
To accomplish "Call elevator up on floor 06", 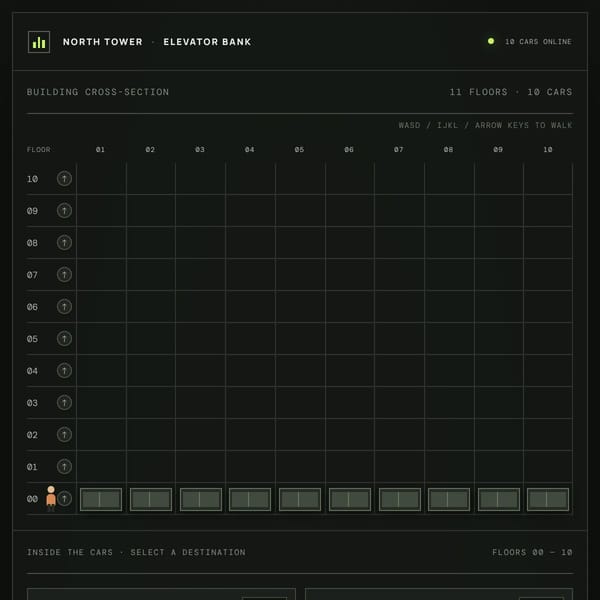I will tap(64, 307).
